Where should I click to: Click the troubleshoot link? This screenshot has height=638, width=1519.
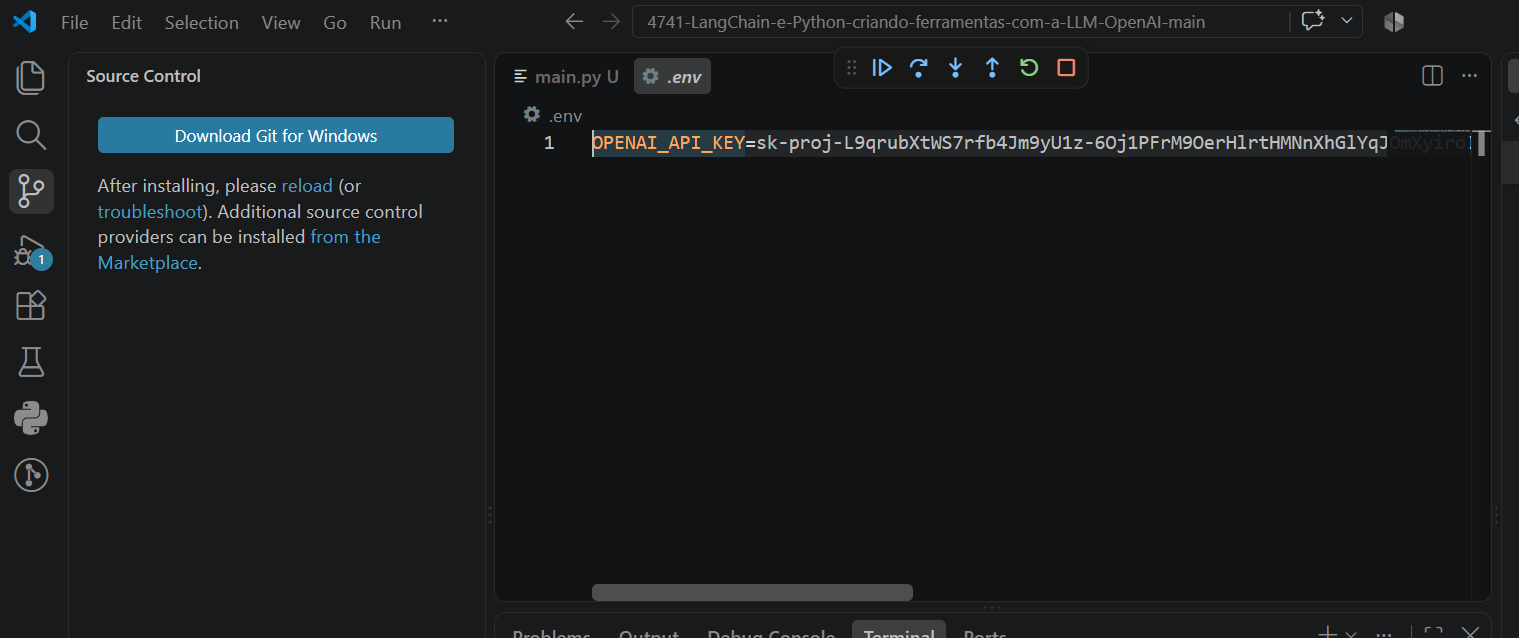tap(150, 212)
